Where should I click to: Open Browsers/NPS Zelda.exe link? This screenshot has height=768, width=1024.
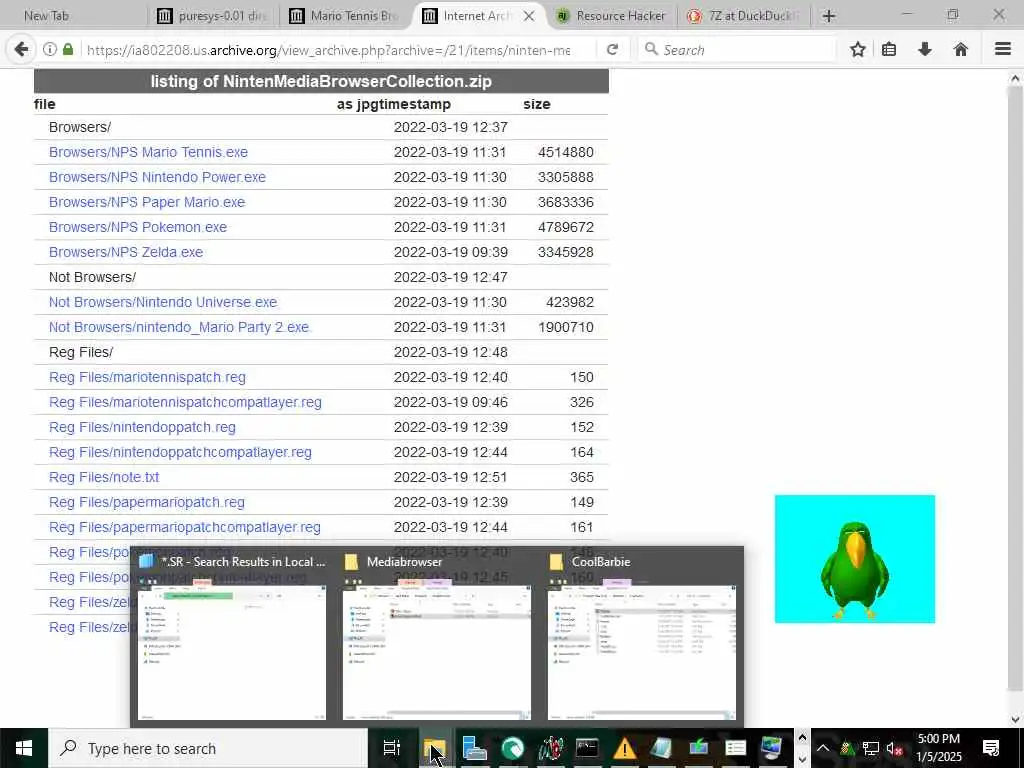click(126, 252)
